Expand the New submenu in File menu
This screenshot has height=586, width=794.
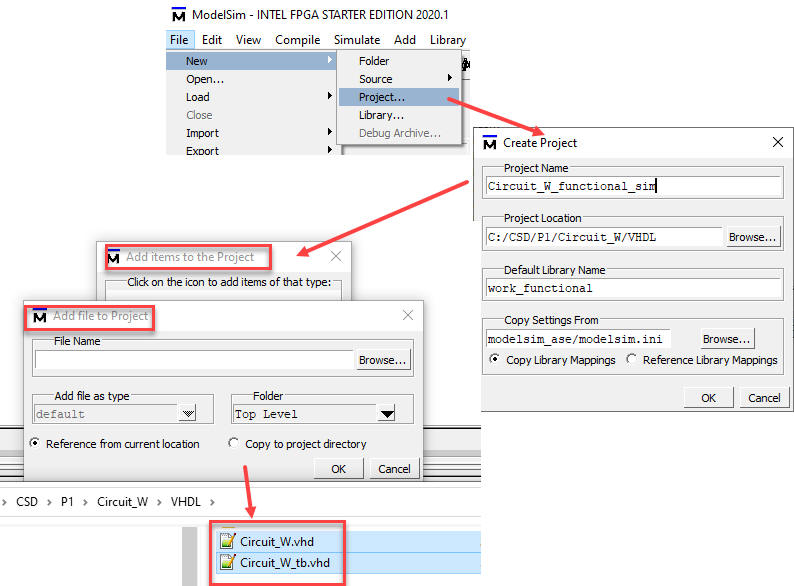coord(251,61)
